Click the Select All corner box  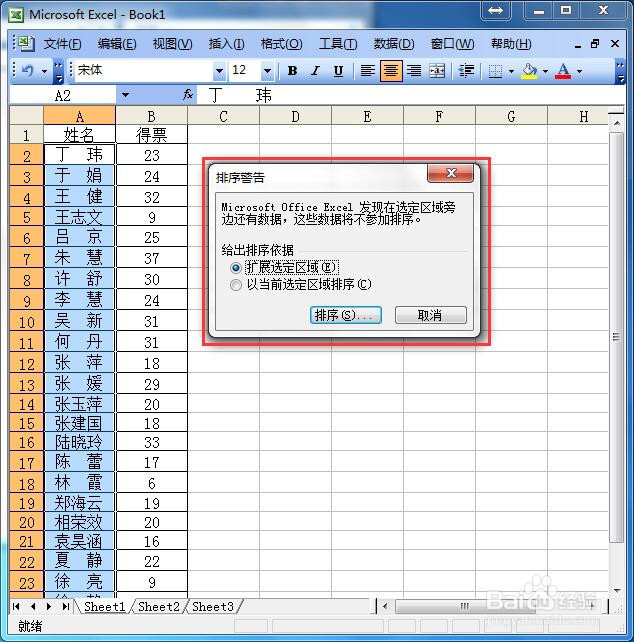click(27, 115)
